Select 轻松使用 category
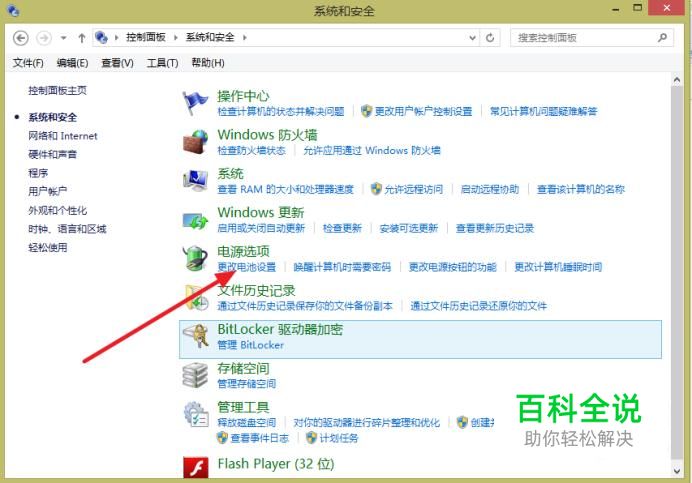Viewport: 692px width, 483px height. click(x=48, y=247)
